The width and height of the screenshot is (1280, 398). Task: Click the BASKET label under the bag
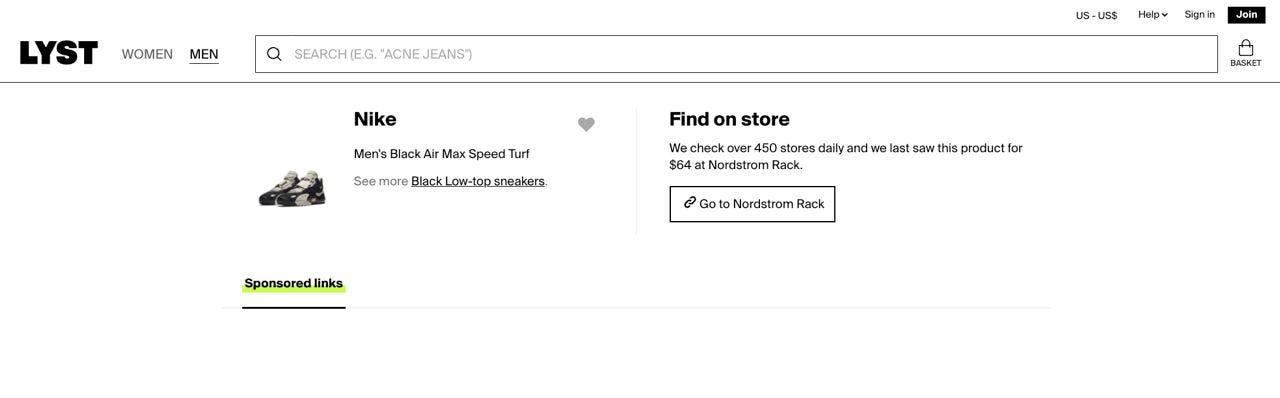[x=1246, y=63]
